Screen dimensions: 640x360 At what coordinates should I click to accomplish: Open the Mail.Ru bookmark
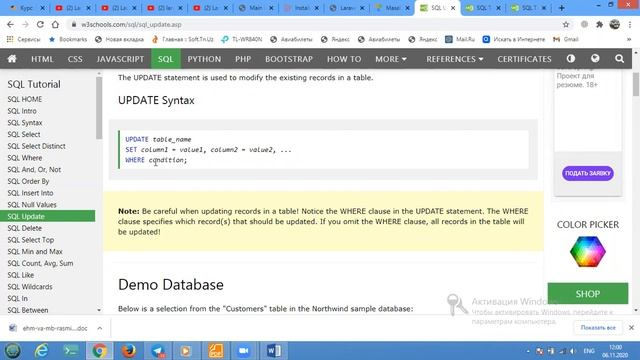460,39
